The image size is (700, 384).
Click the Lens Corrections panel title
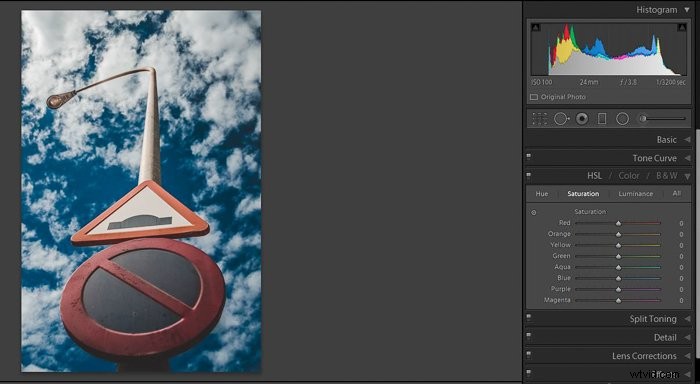pos(644,356)
